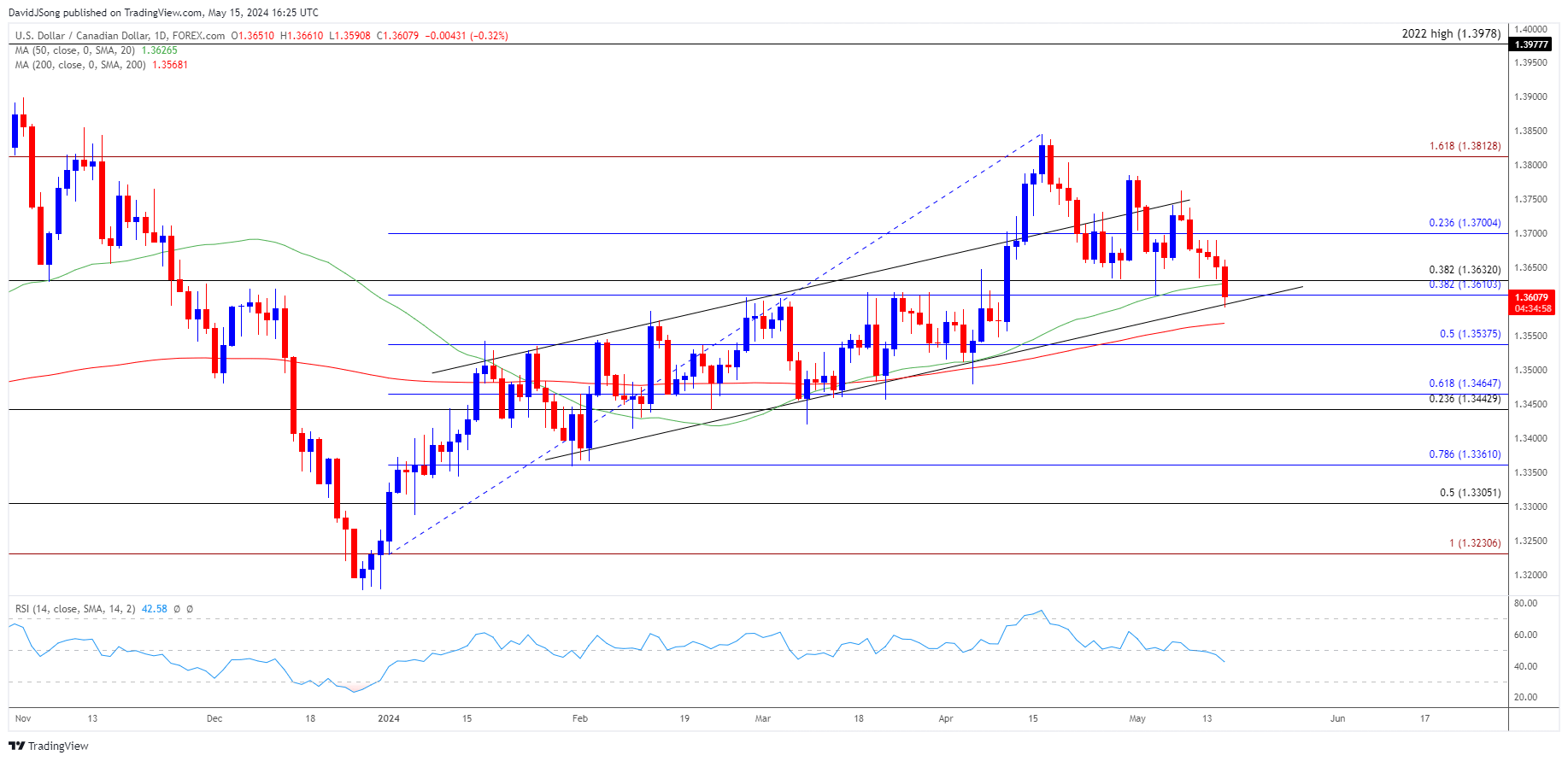
Task: Click the 1.34000 price axis label
Action: coord(1530,439)
